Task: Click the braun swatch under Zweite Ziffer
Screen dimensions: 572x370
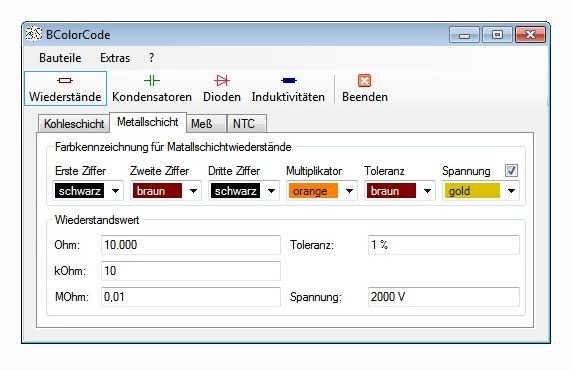Action: tap(157, 191)
